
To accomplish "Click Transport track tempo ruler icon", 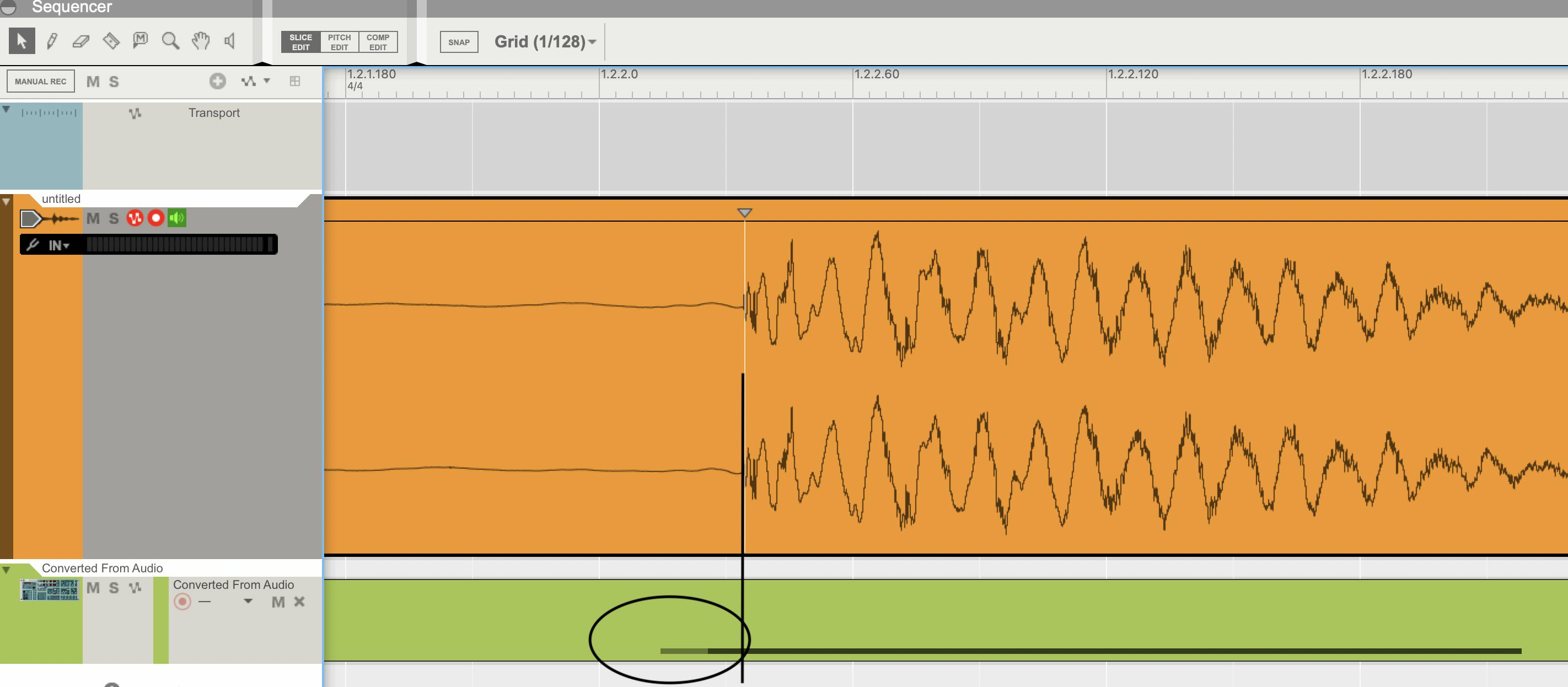I will (49, 112).
